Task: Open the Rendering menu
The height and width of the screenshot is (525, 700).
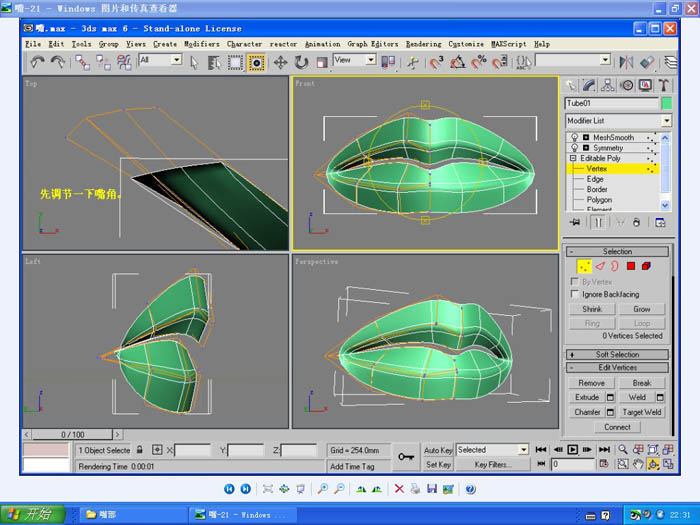Action: coord(423,44)
